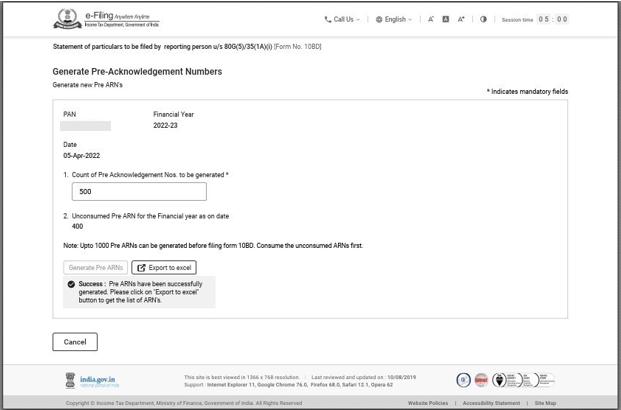The width and height of the screenshot is (621, 410).
Task: Click the e-Filing portal logo
Action: point(109,18)
